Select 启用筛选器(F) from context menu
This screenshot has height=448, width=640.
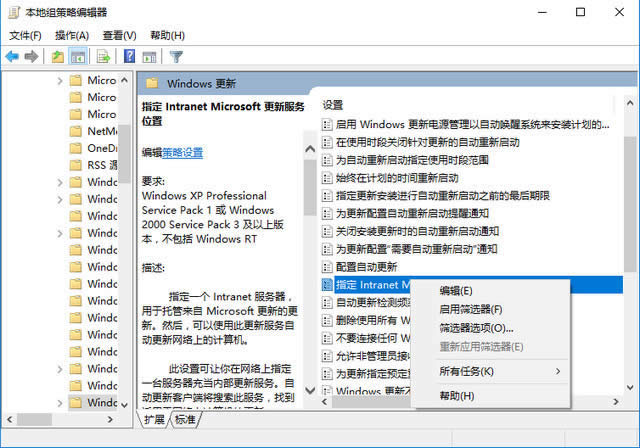471,309
